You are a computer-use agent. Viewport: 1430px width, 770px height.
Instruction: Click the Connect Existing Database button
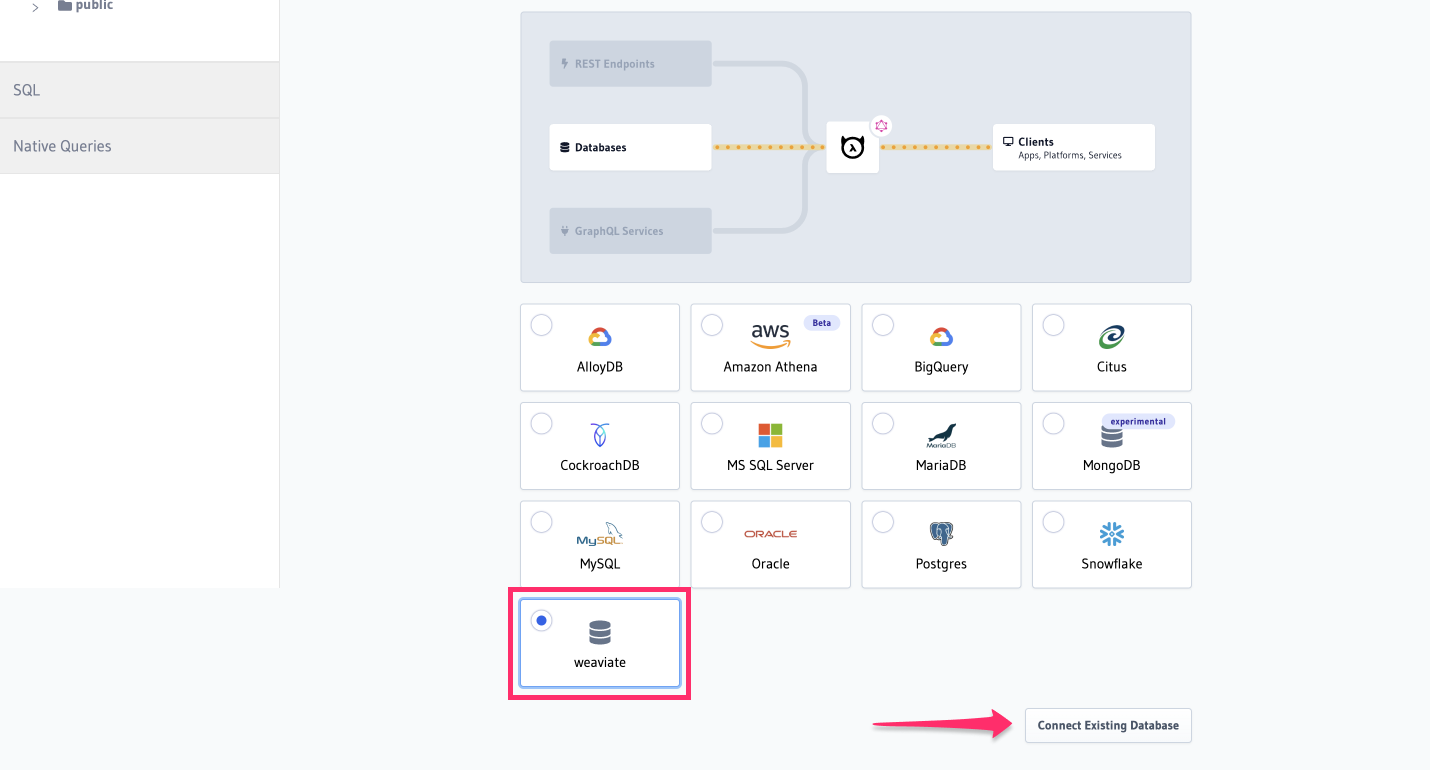pos(1108,725)
